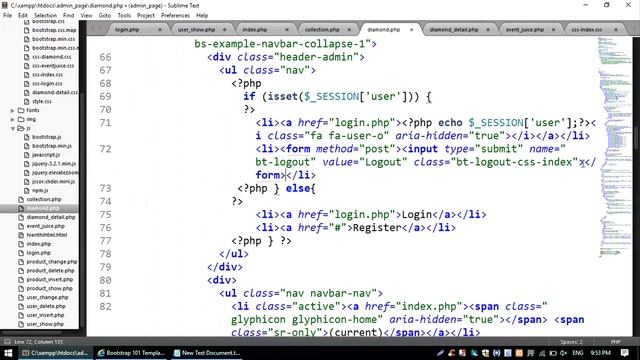Switch to the user_show.php tab
Screen dimensions: 640x360
pyautogui.click(x=196, y=30)
